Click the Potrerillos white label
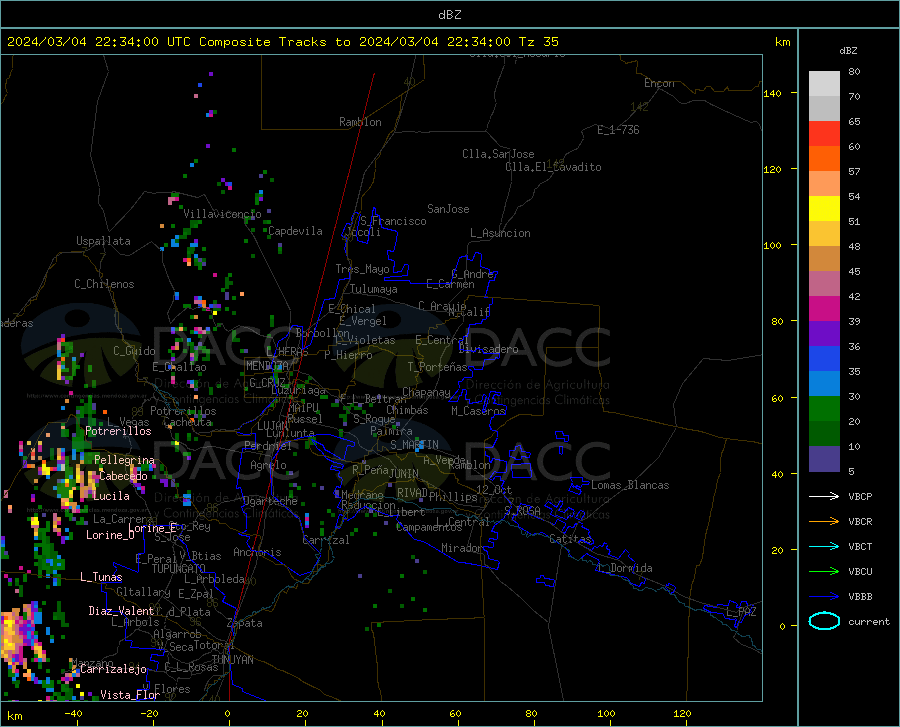Screen dimensions: 900x727 pos(118,431)
